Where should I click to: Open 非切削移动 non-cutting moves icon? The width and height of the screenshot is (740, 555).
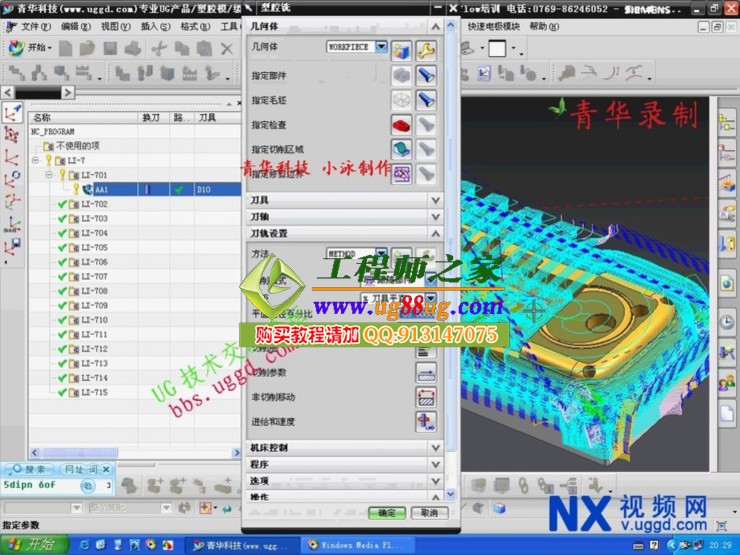coord(426,397)
